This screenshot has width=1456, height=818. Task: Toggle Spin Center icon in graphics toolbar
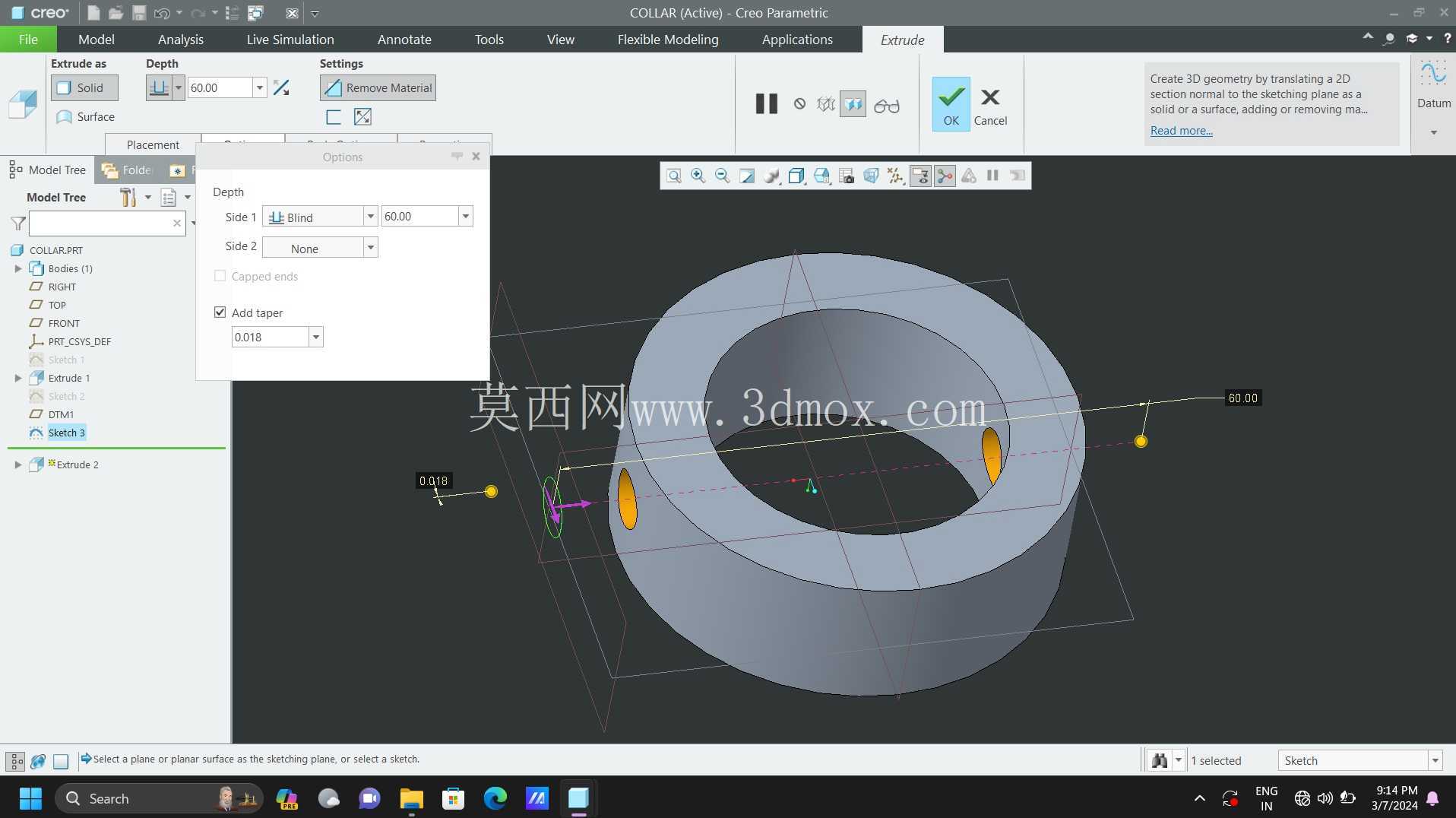pos(945,176)
